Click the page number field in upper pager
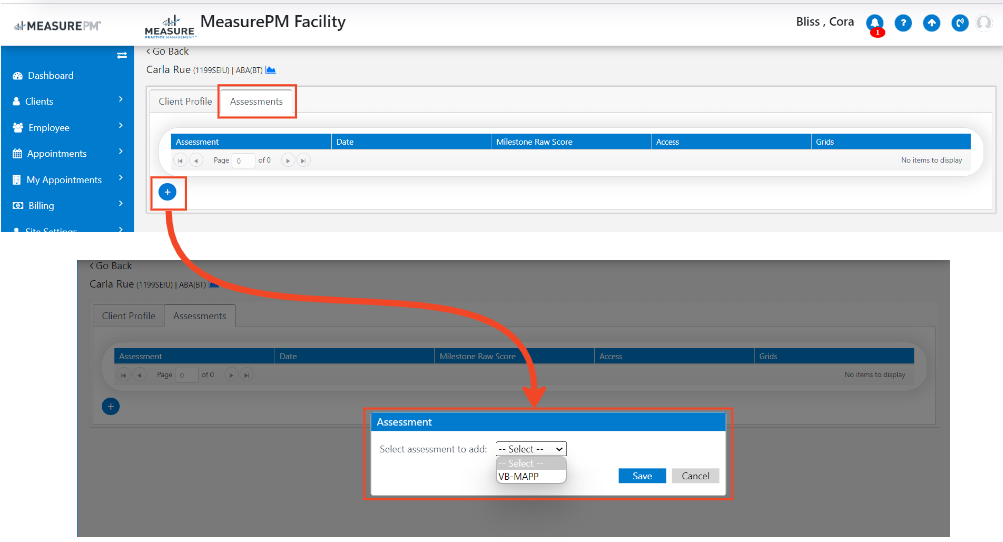 (243, 161)
